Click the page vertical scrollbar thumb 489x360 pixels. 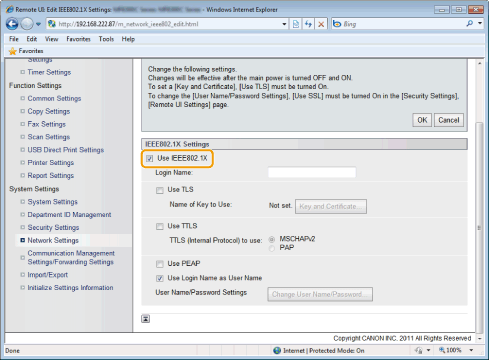click(x=479, y=228)
